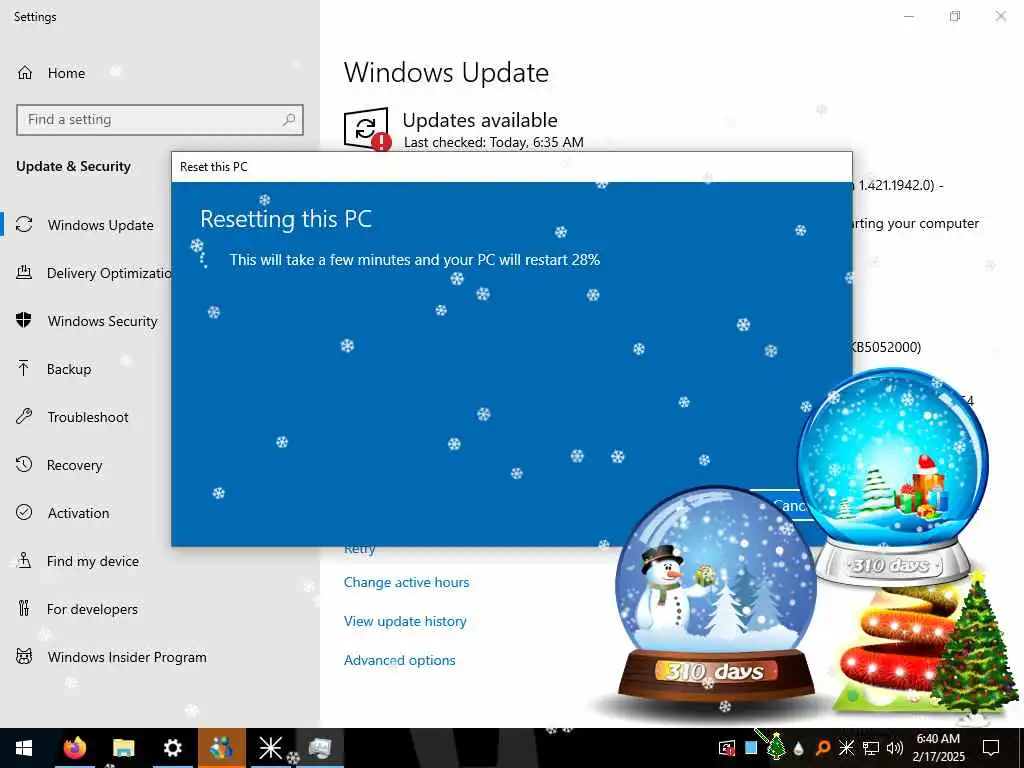Click the picture-frame app on the taskbar
Image resolution: width=1024 pixels, height=768 pixels.
[x=319, y=748]
